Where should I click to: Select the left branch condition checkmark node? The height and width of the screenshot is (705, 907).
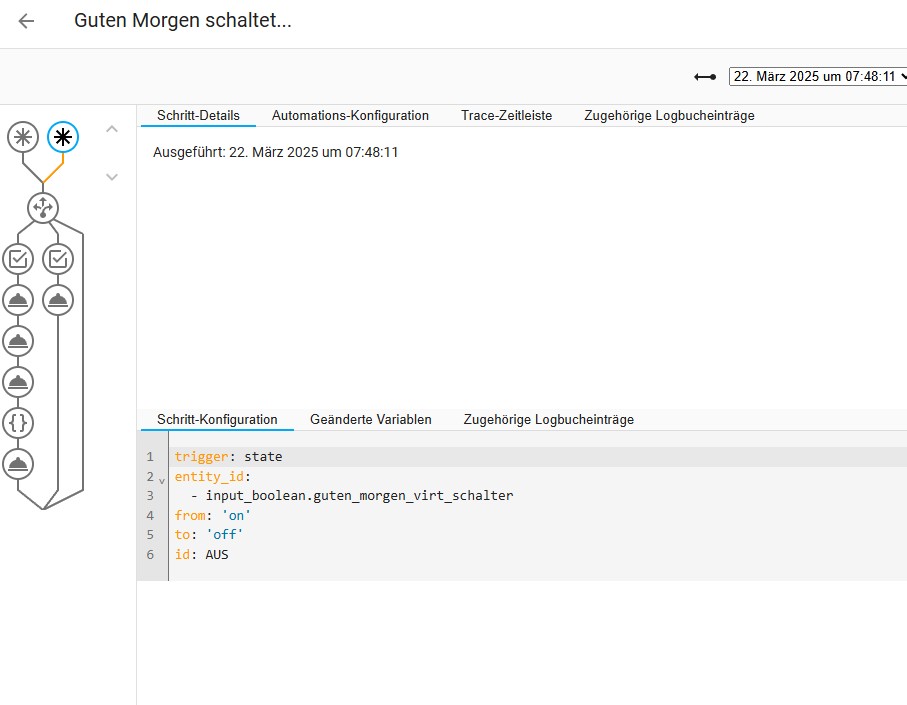(18, 259)
